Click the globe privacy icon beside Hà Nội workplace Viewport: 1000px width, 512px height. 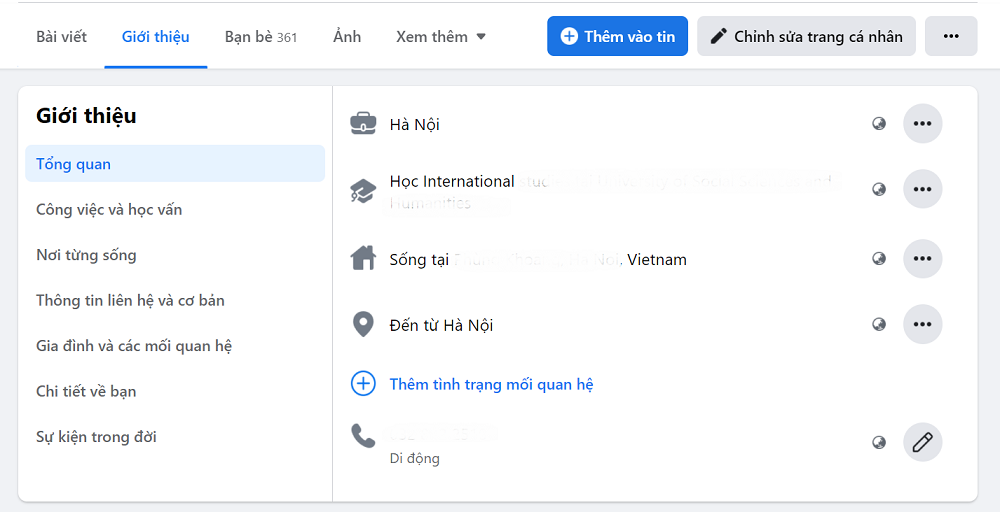click(879, 124)
